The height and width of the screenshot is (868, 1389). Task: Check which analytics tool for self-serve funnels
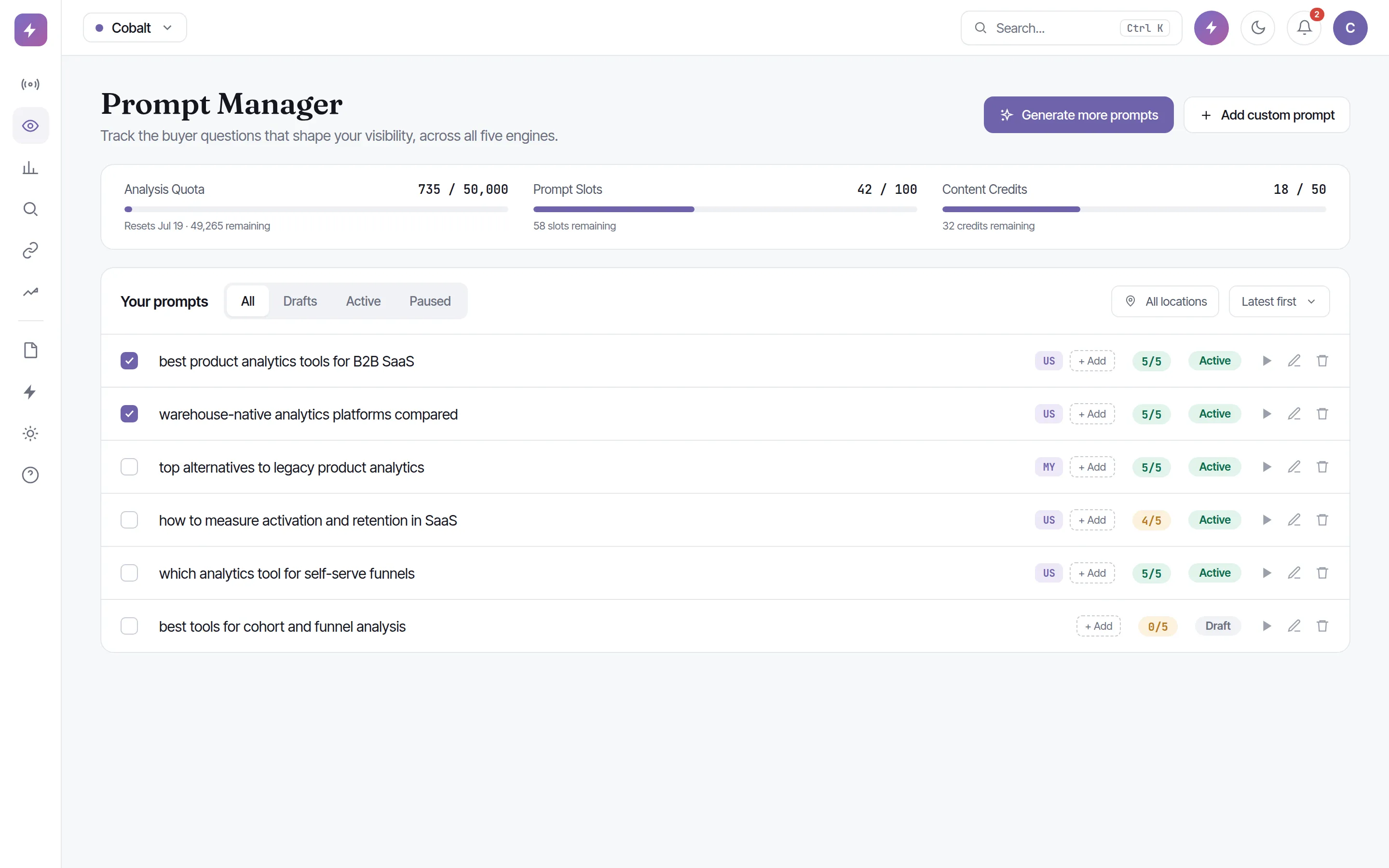[x=129, y=573]
